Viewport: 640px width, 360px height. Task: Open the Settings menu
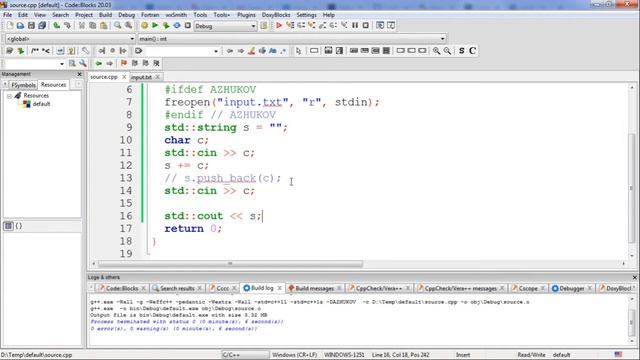(x=307, y=15)
